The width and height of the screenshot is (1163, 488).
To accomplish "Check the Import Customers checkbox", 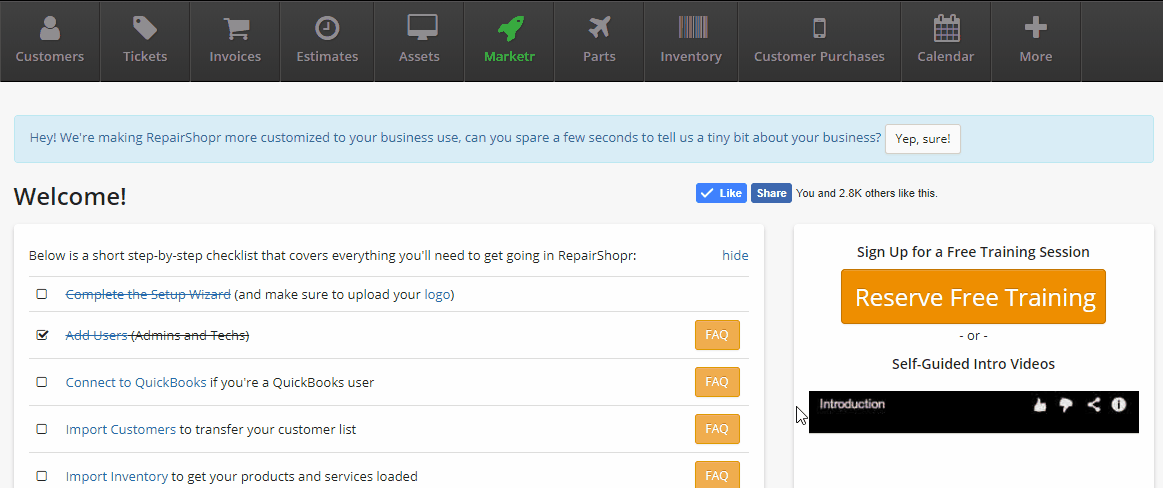I will point(42,429).
